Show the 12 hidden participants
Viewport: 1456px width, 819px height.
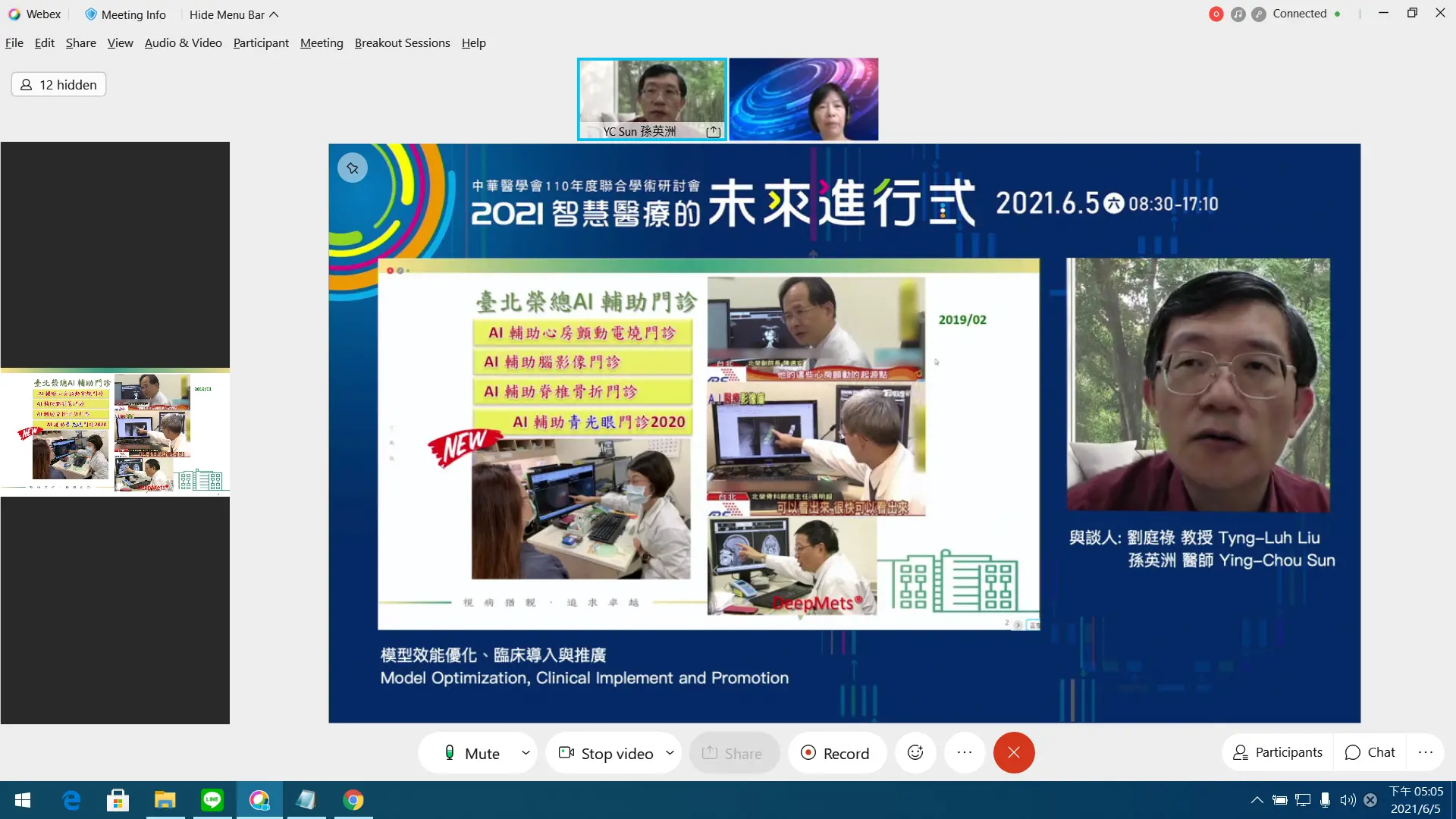pos(59,84)
